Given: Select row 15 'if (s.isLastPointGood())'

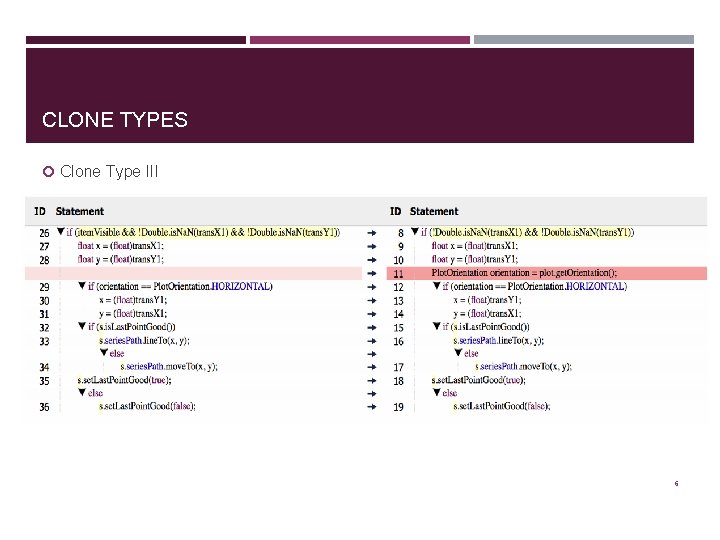Looking at the screenshot, I should point(486,327).
